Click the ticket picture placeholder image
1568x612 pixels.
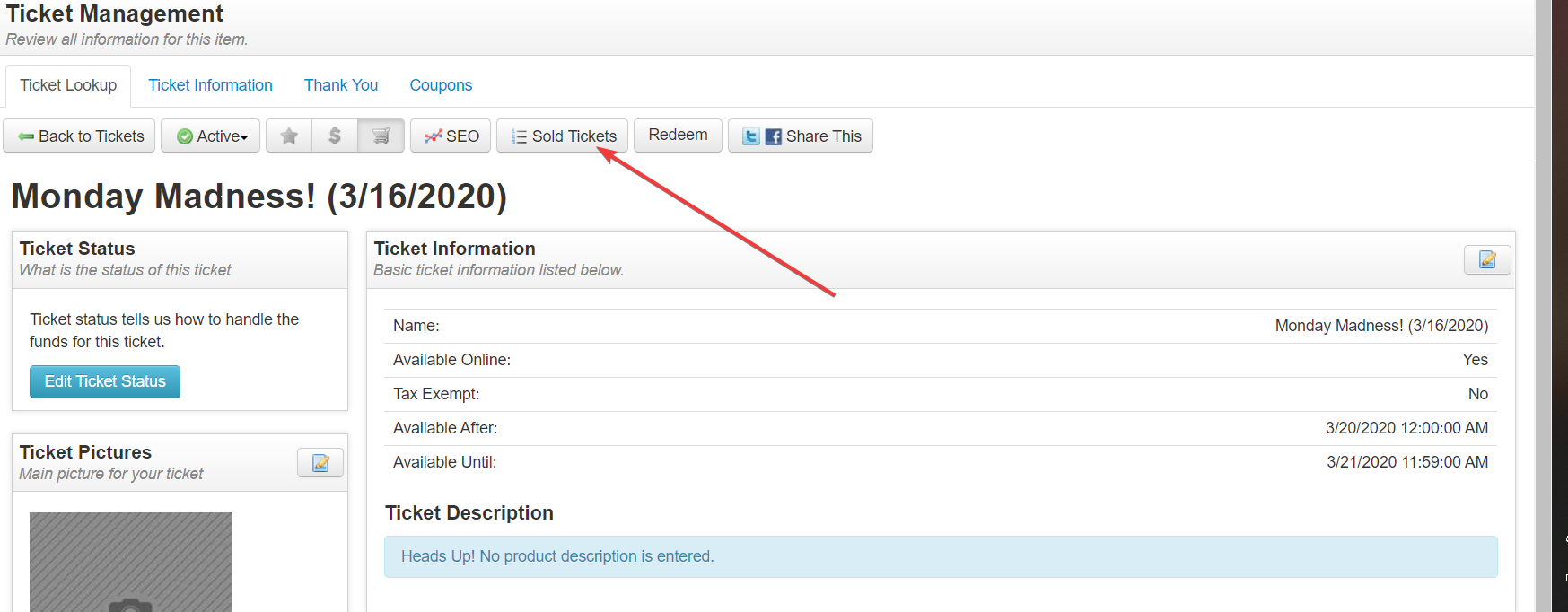click(130, 562)
